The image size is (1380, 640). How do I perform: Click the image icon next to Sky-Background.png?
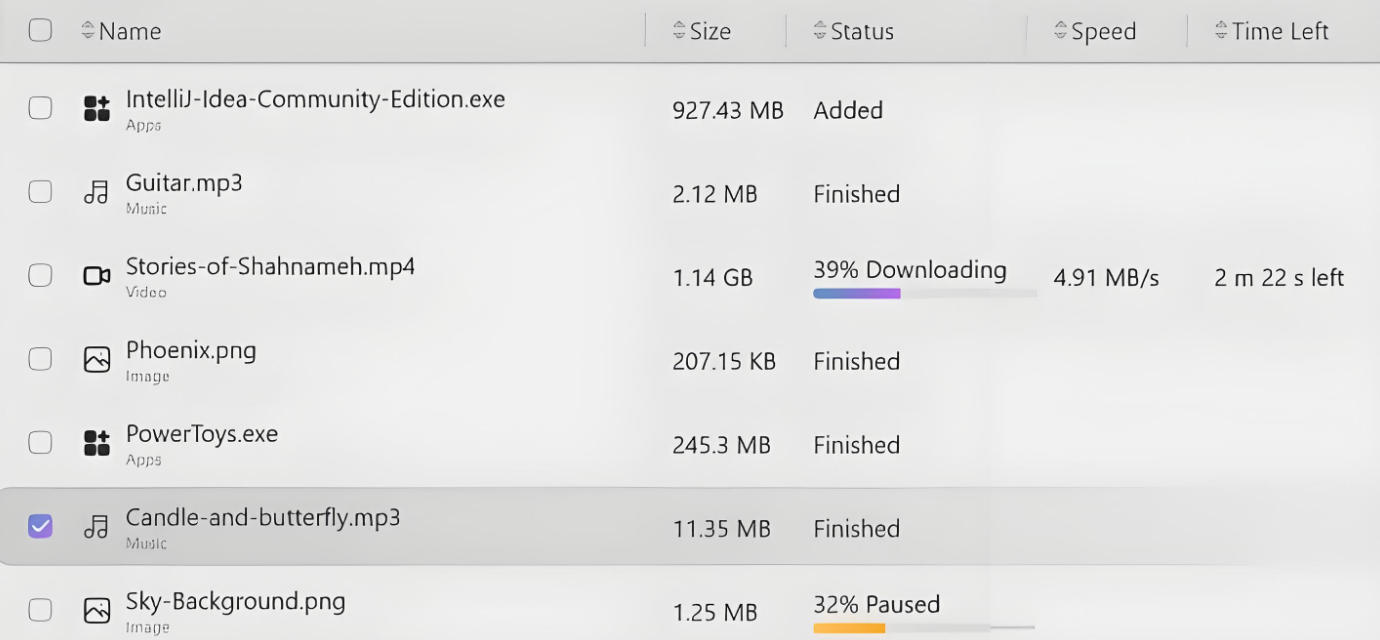pos(96,609)
